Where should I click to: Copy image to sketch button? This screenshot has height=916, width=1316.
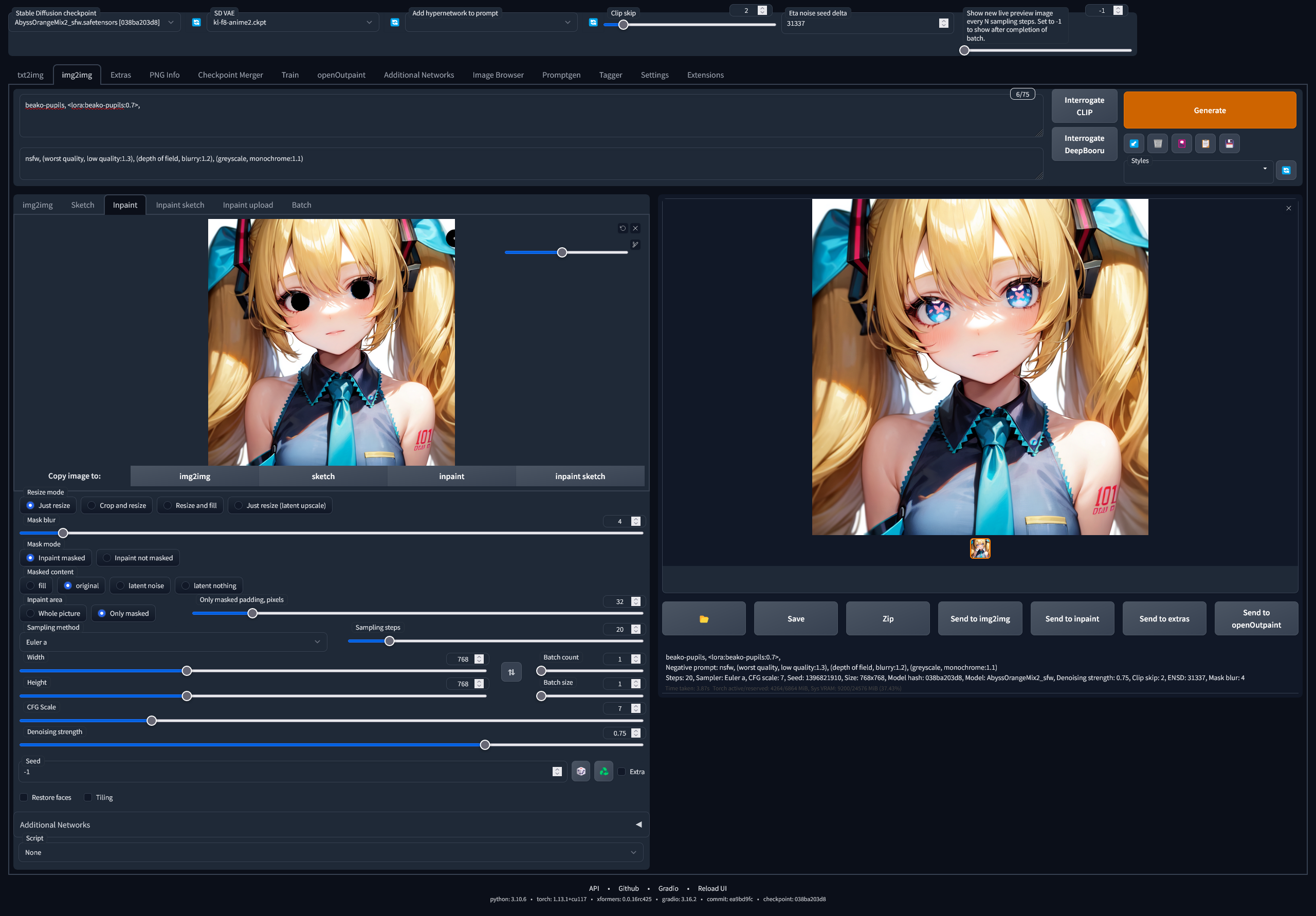click(323, 477)
